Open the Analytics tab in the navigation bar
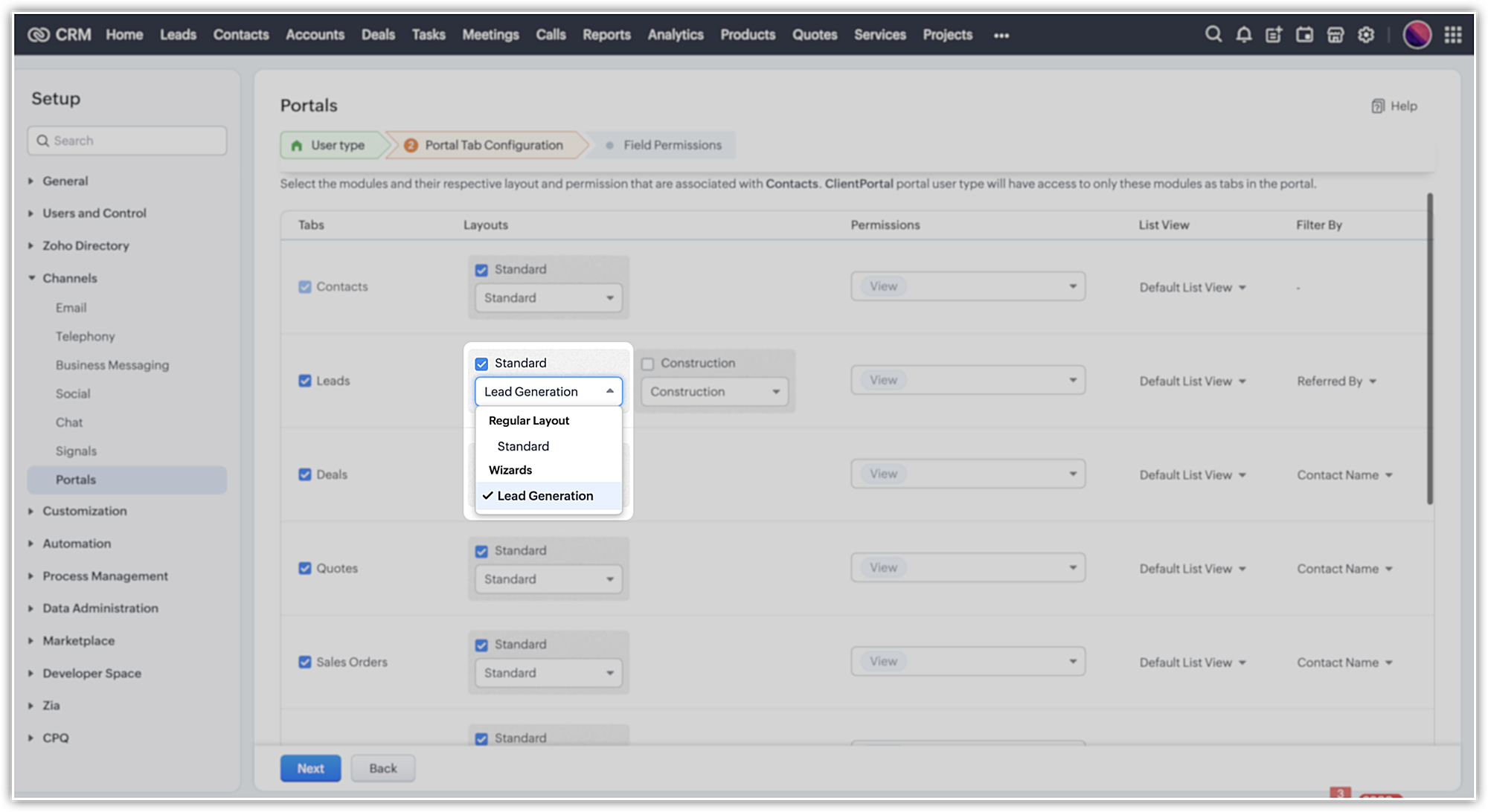 point(675,34)
